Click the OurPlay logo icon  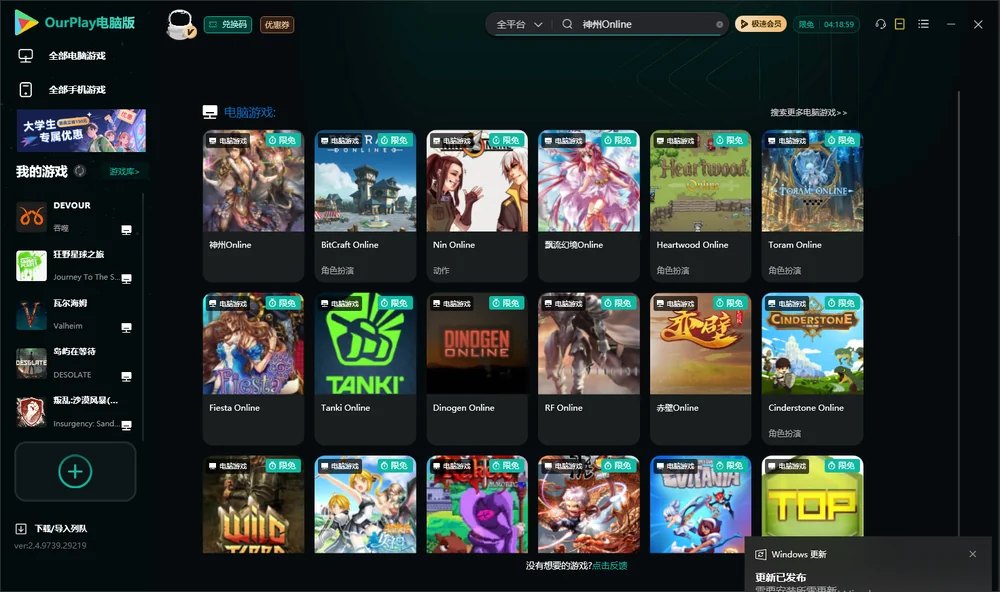26,22
